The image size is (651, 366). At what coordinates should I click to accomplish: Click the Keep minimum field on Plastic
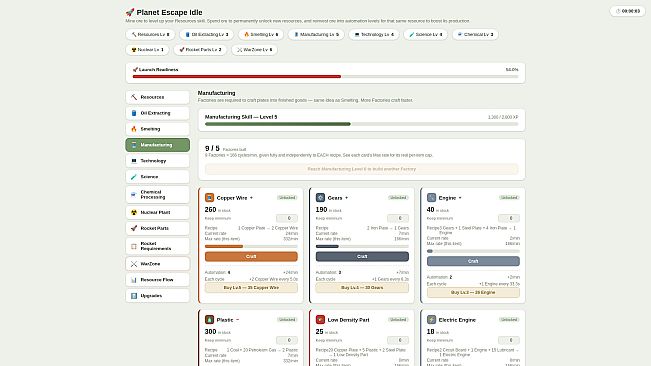(x=287, y=340)
